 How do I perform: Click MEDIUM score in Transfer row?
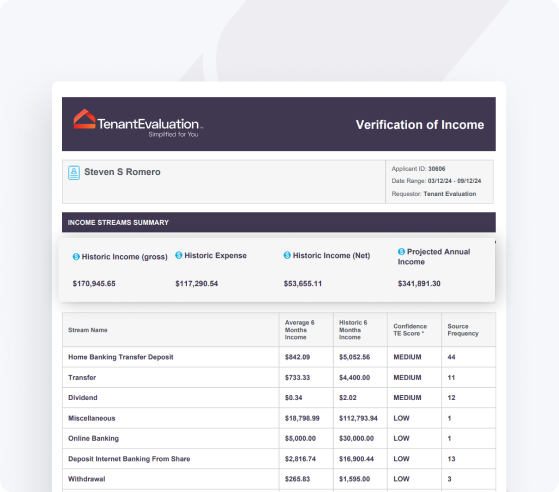(407, 378)
